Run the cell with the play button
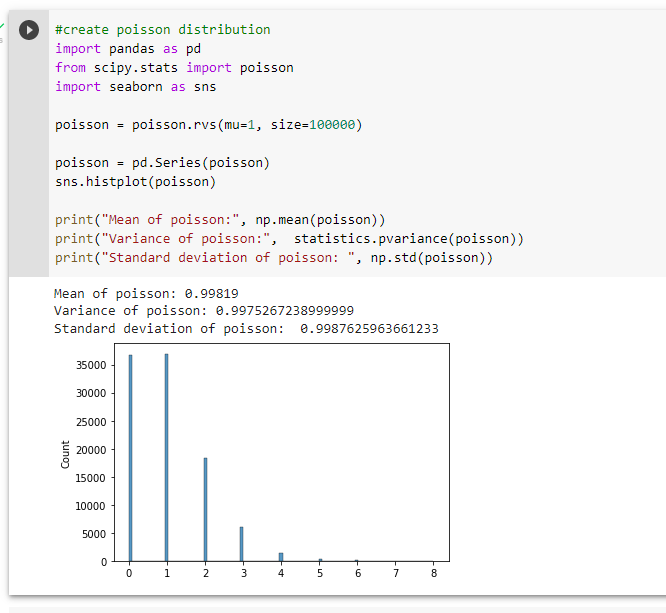666x613 pixels. 29,30
